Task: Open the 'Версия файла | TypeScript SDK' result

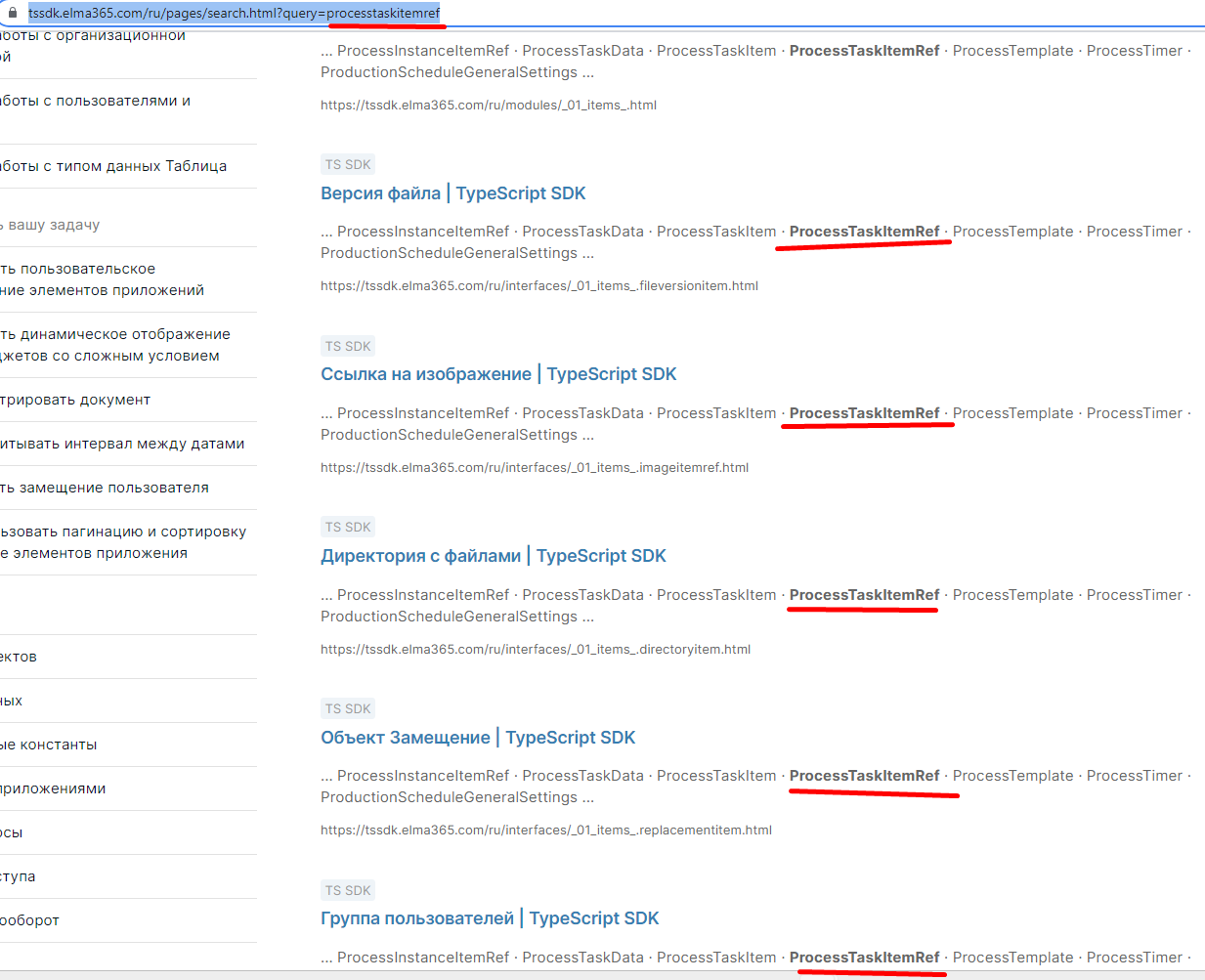Action: 453,193
